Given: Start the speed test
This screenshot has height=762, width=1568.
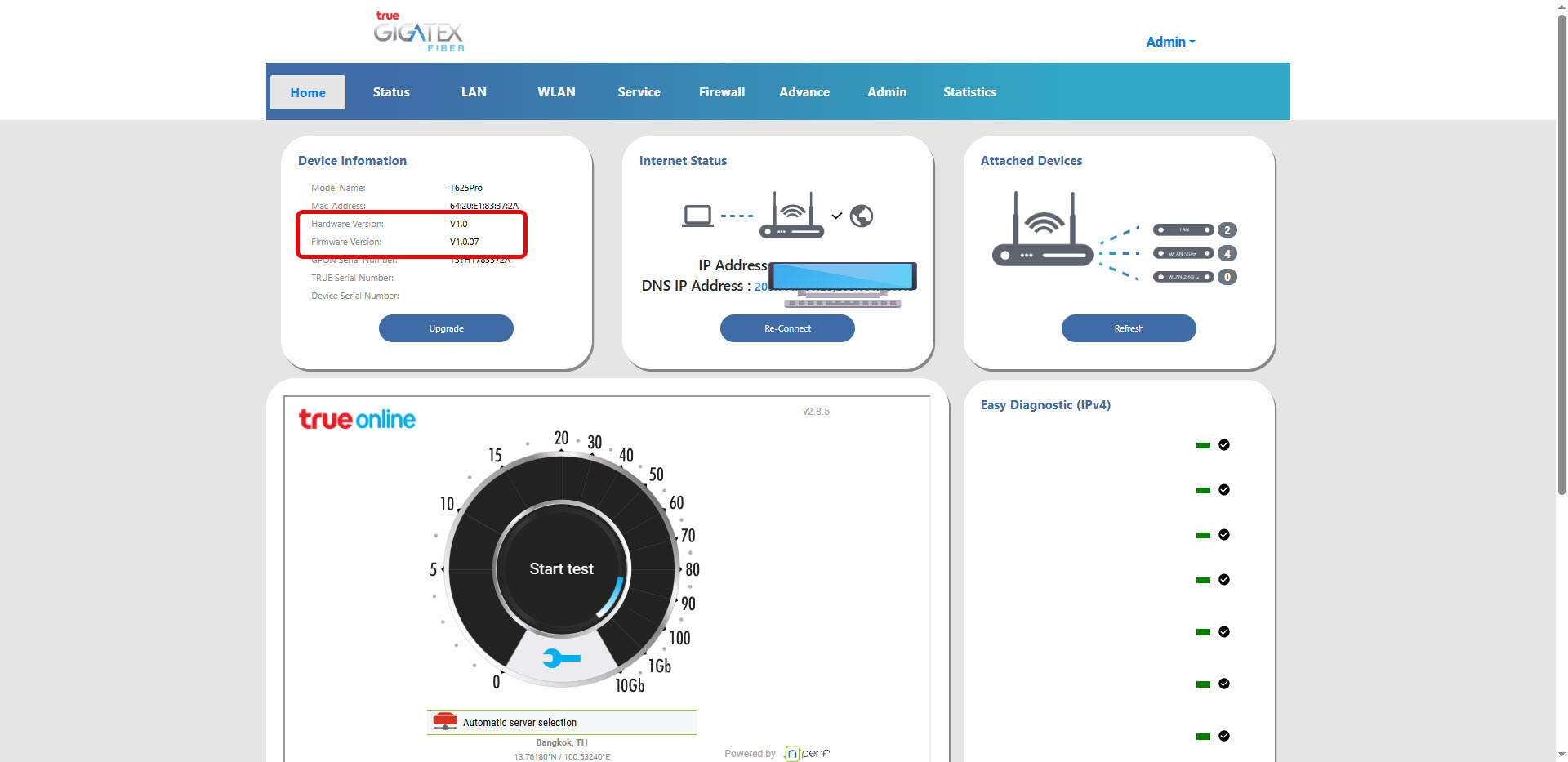Looking at the screenshot, I should pyautogui.click(x=562, y=569).
